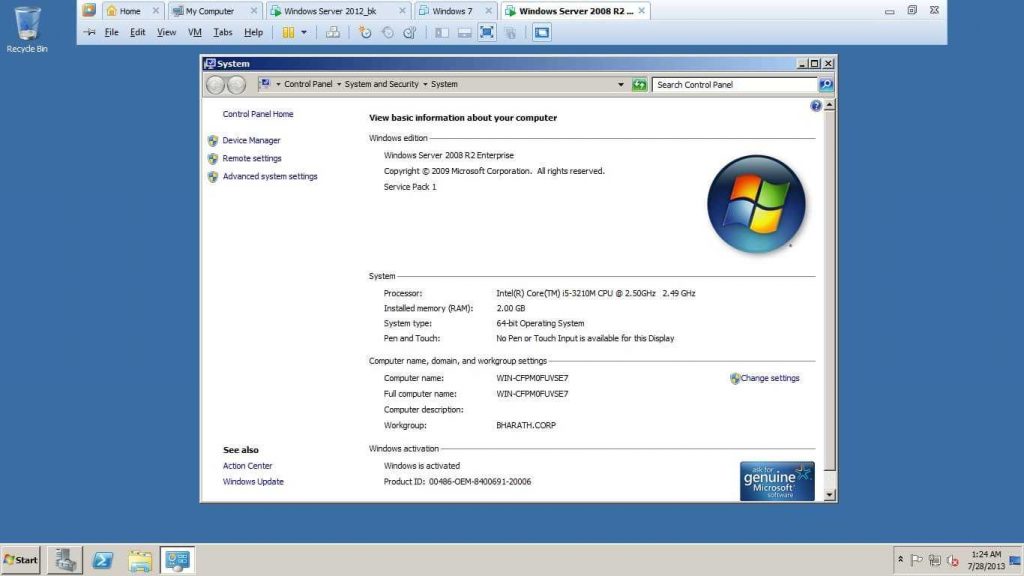
Task: Open the VMware Workstation logo menu icon
Action: click(x=89, y=10)
